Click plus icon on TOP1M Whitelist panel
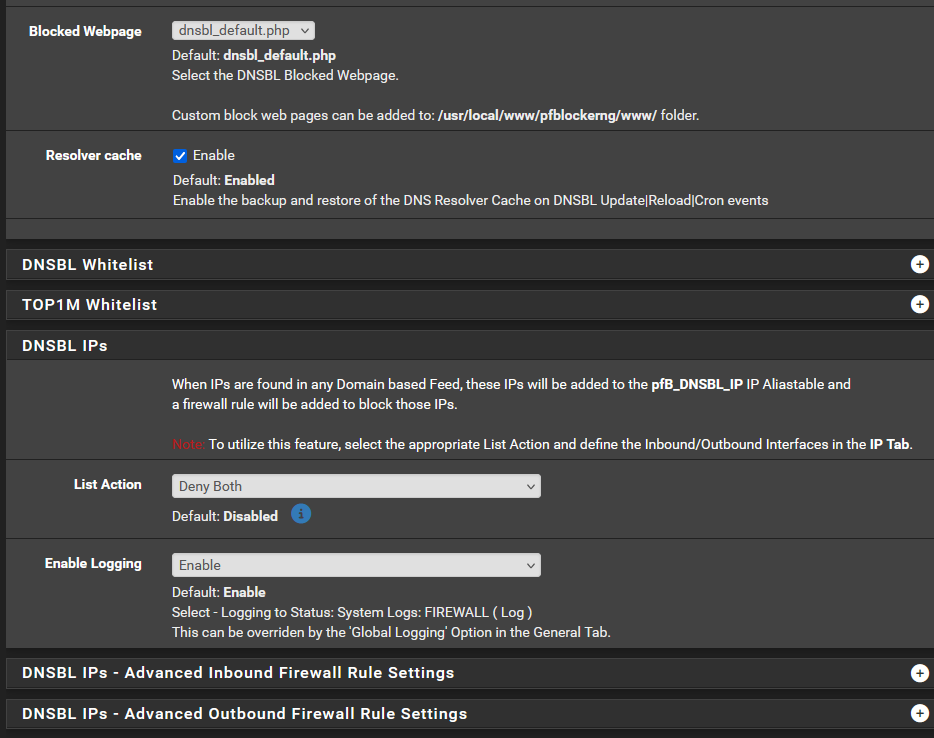 (x=919, y=304)
